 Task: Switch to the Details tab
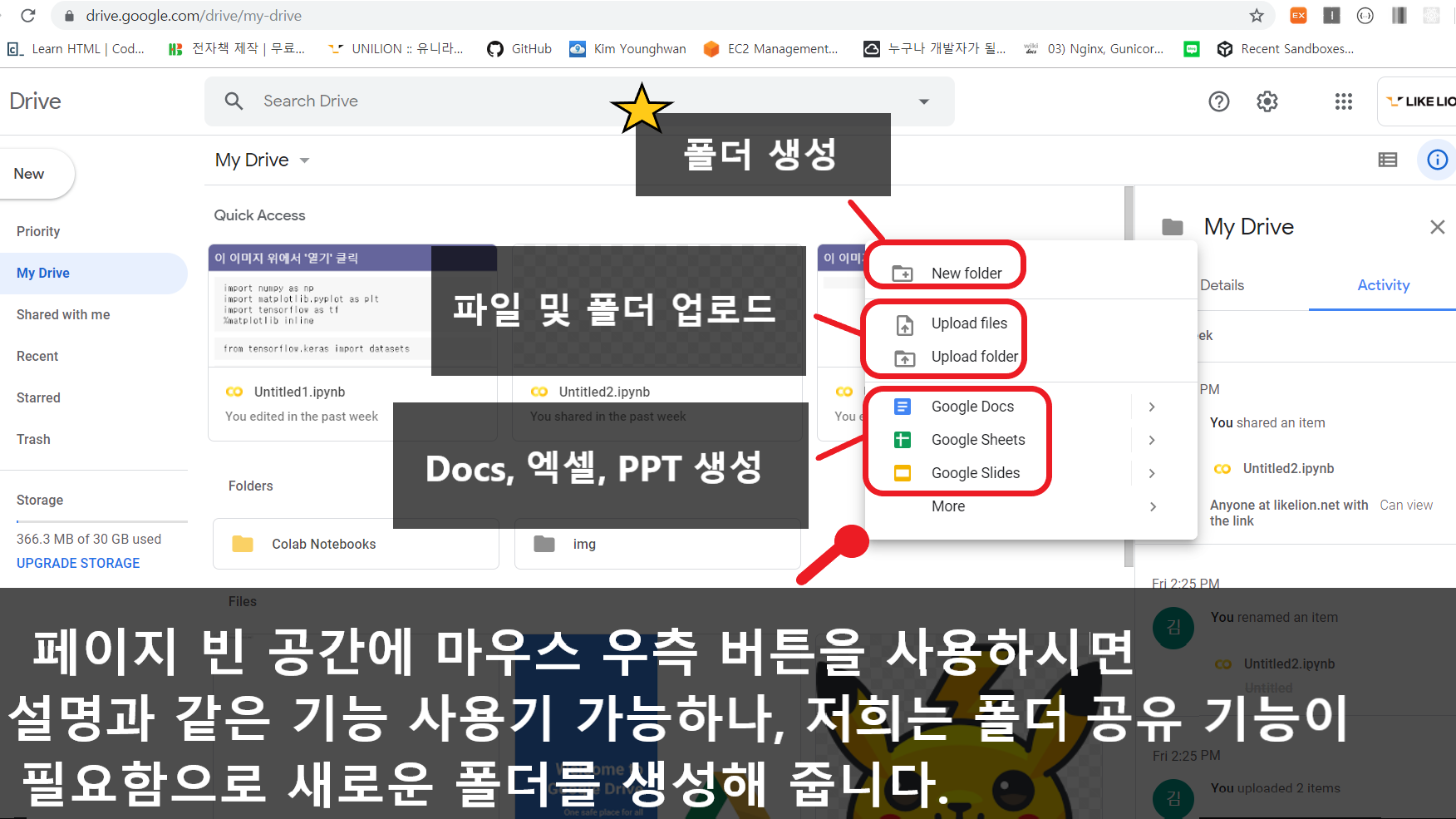point(1222,285)
